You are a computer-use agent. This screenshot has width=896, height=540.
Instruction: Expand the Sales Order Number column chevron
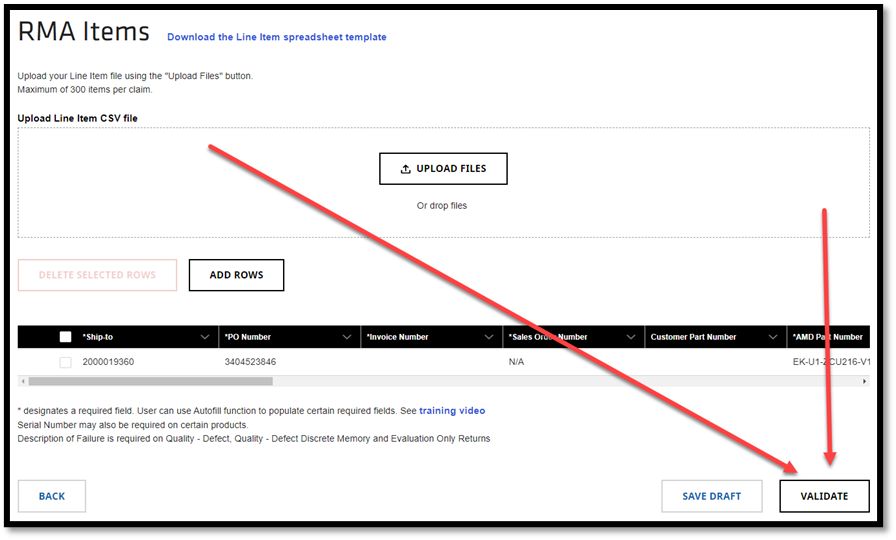point(631,337)
